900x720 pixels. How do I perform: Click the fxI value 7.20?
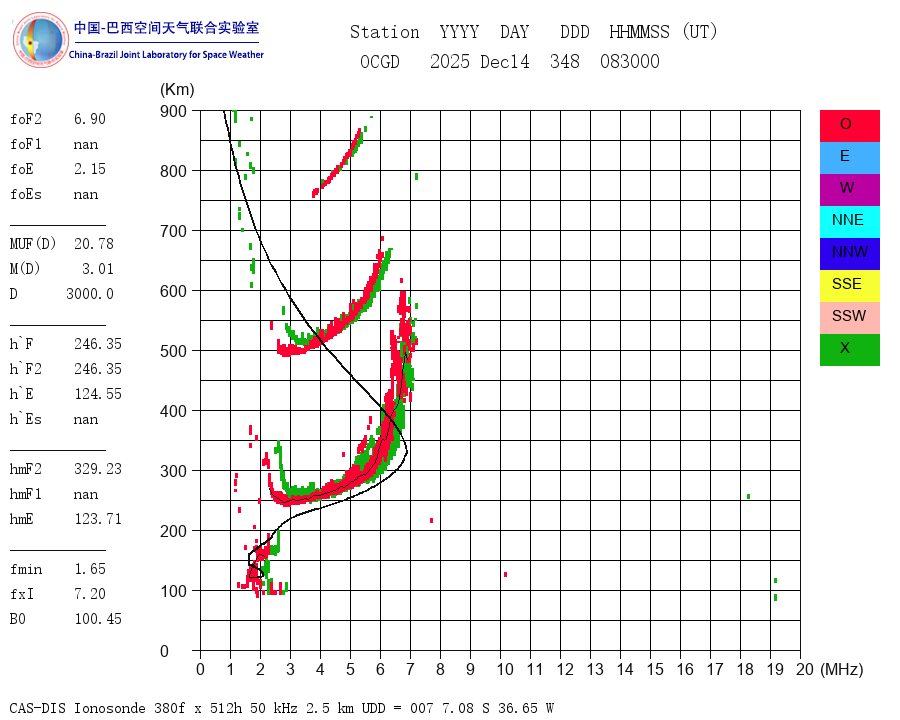[90, 594]
